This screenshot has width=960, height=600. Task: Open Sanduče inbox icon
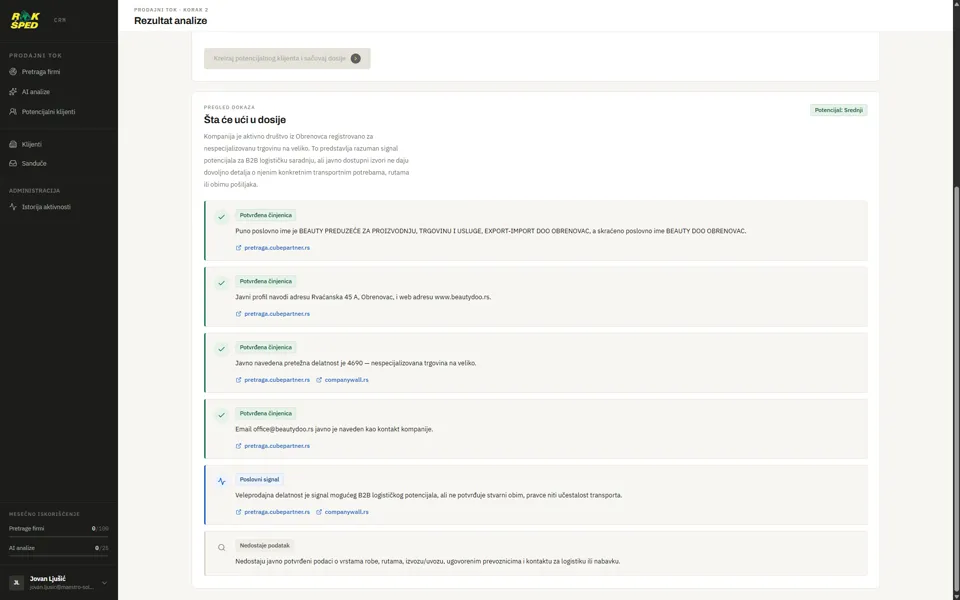[13, 163]
